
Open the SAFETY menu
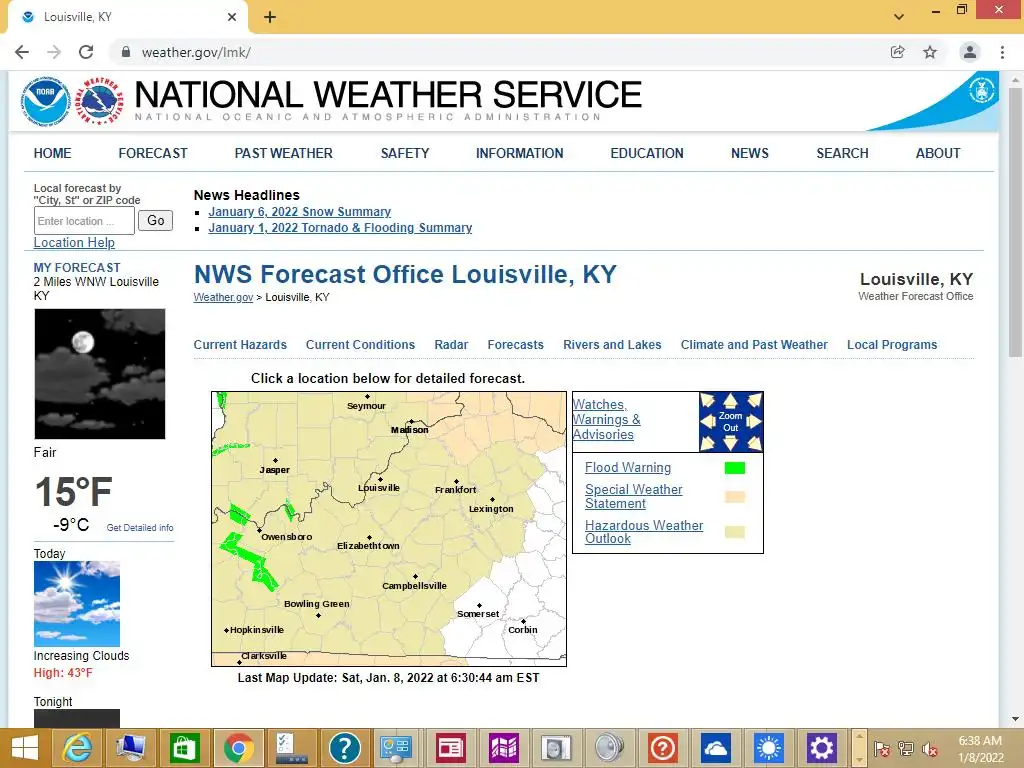(x=405, y=153)
